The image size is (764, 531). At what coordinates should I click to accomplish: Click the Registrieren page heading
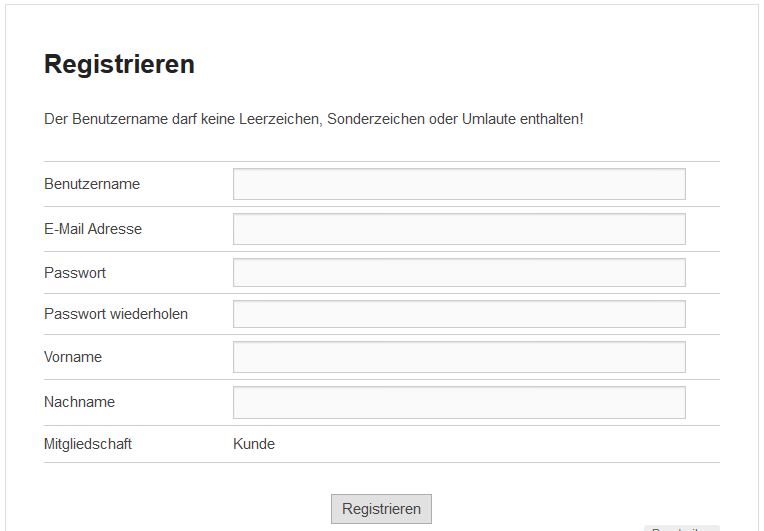pyautogui.click(x=119, y=65)
